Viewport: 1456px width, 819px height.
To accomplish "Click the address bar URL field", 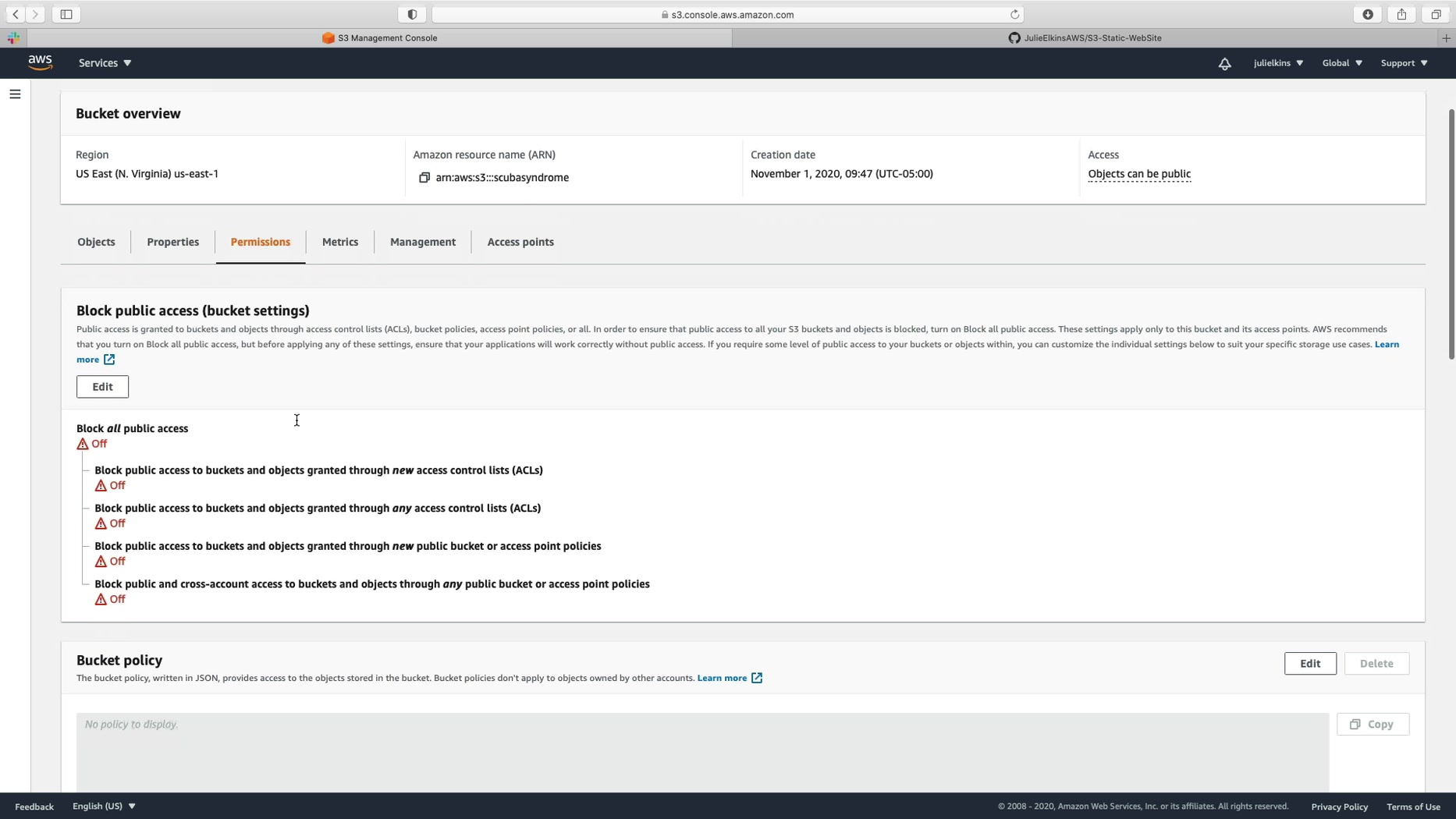I will point(727,14).
